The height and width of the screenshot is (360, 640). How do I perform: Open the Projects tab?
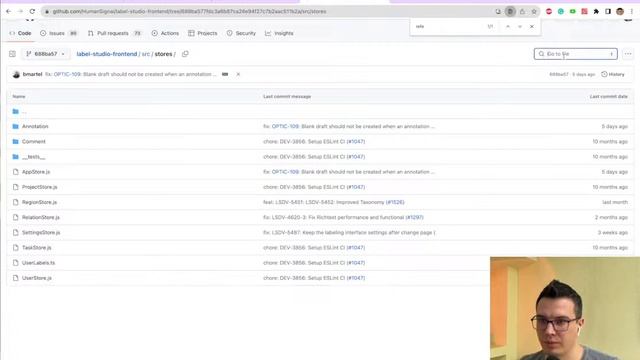(202, 33)
